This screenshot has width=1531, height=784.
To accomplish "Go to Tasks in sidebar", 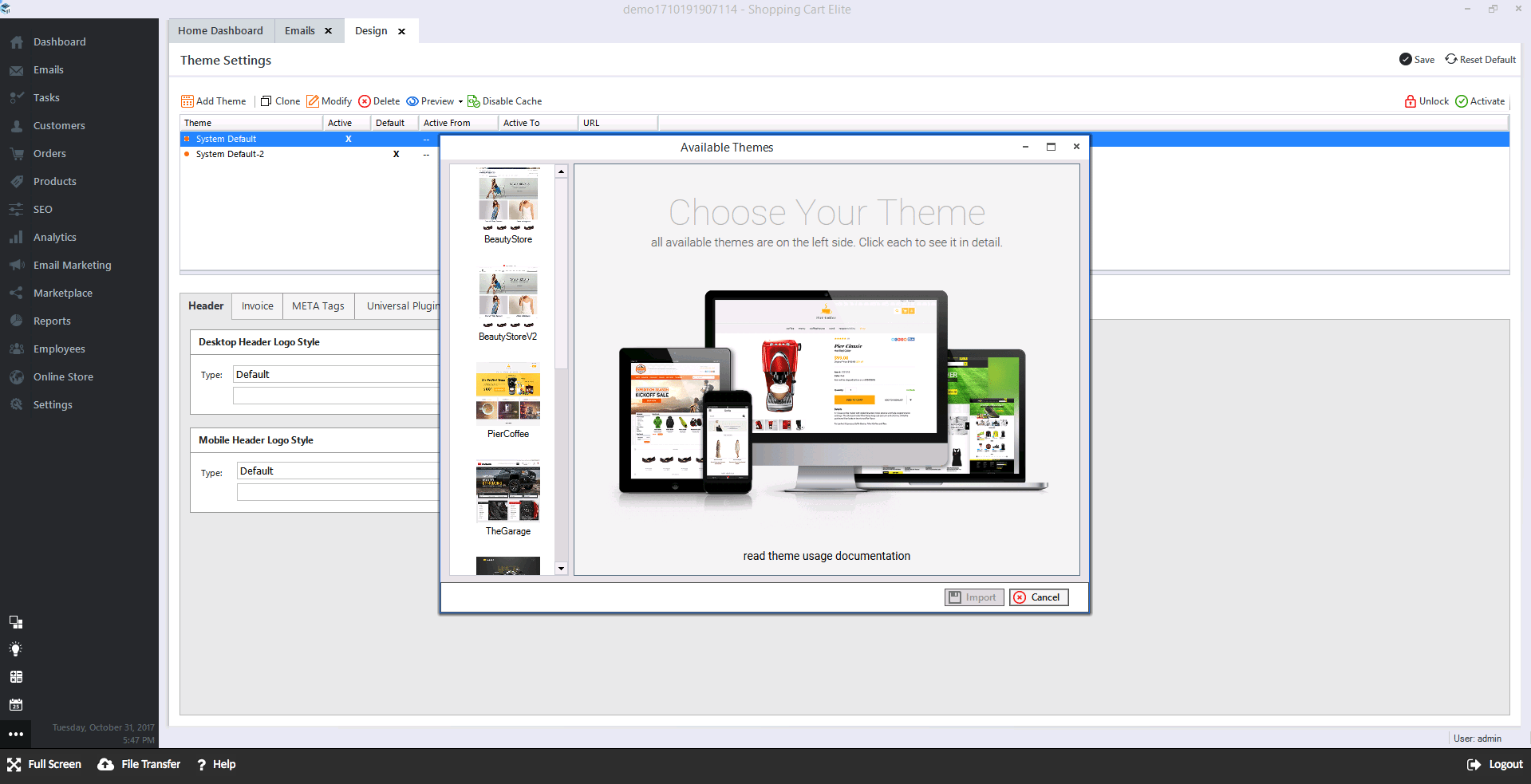I will [x=46, y=98].
